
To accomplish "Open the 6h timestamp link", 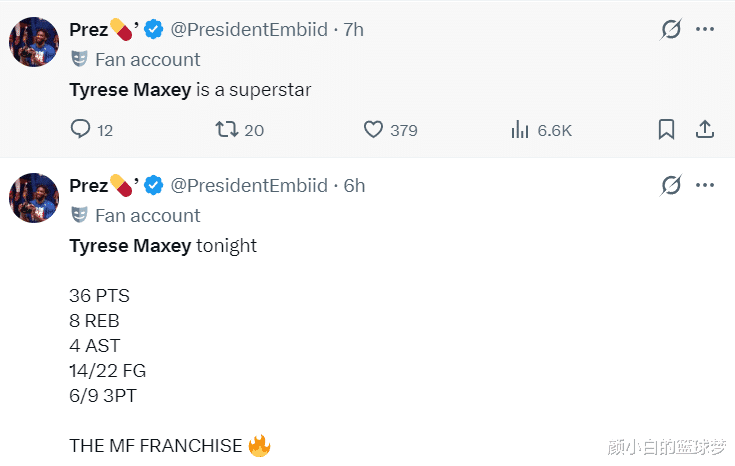I will coord(354,186).
